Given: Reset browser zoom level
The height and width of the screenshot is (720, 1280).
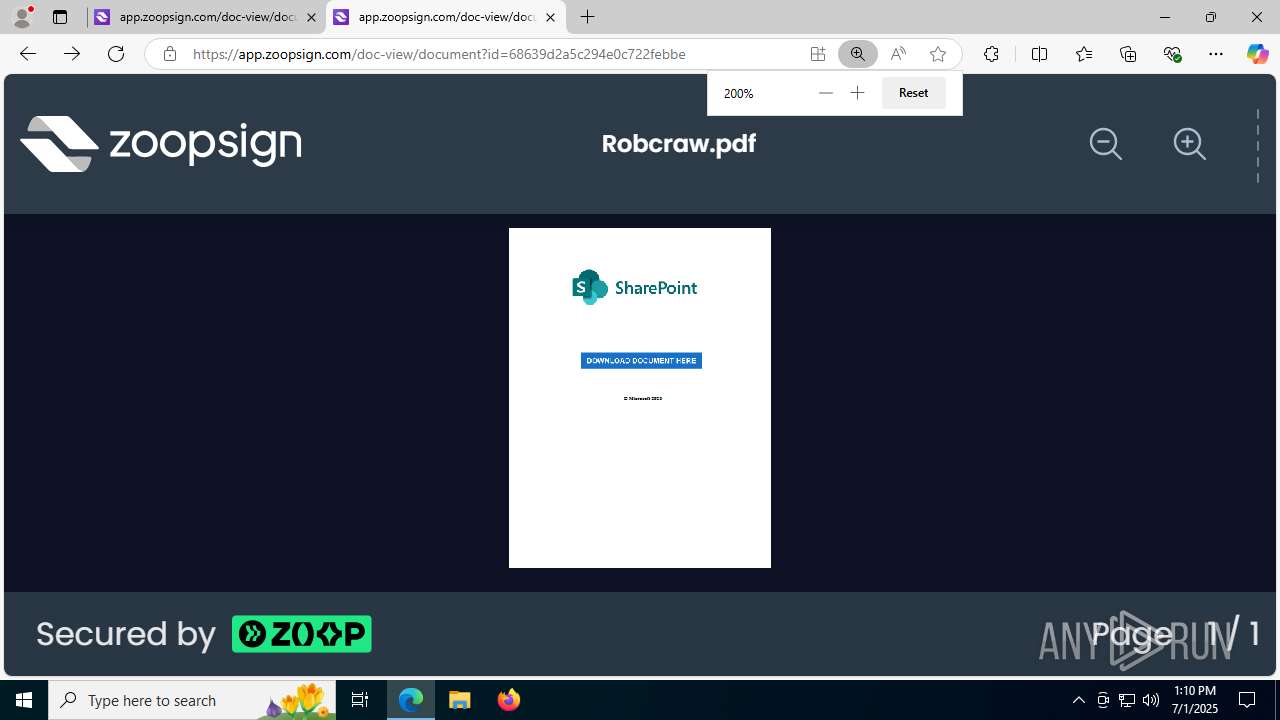Looking at the screenshot, I should (913, 93).
